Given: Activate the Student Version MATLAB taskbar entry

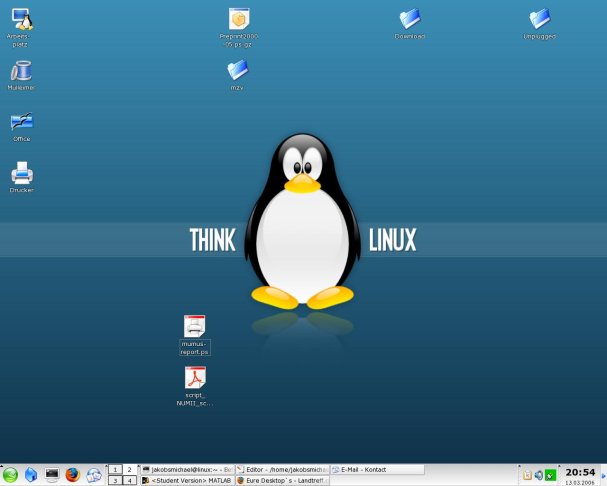Looking at the screenshot, I should (186, 481).
